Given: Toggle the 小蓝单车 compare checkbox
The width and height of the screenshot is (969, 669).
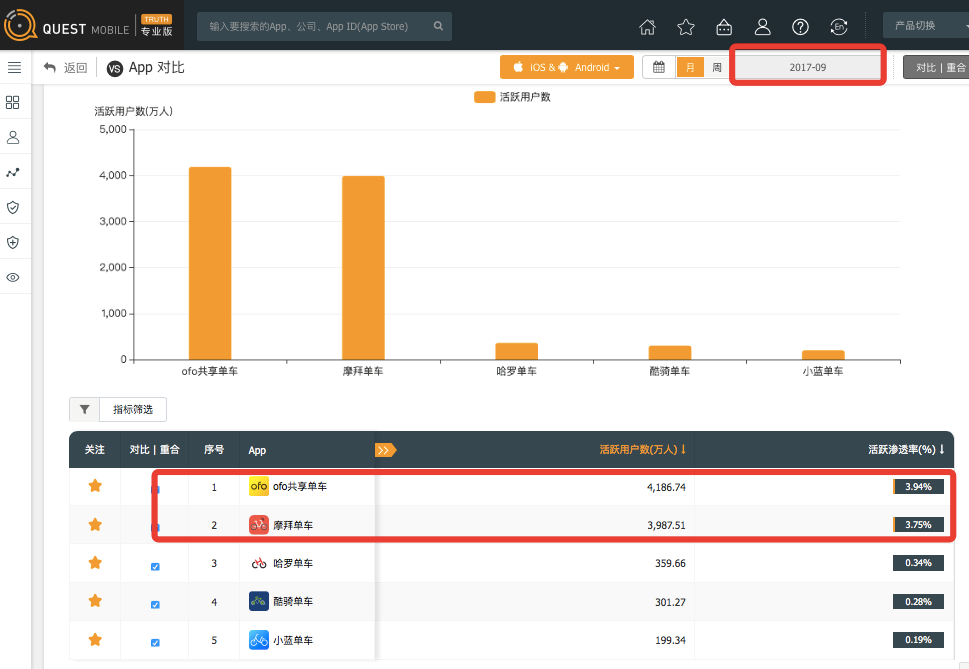Looking at the screenshot, I should pyautogui.click(x=154, y=642).
